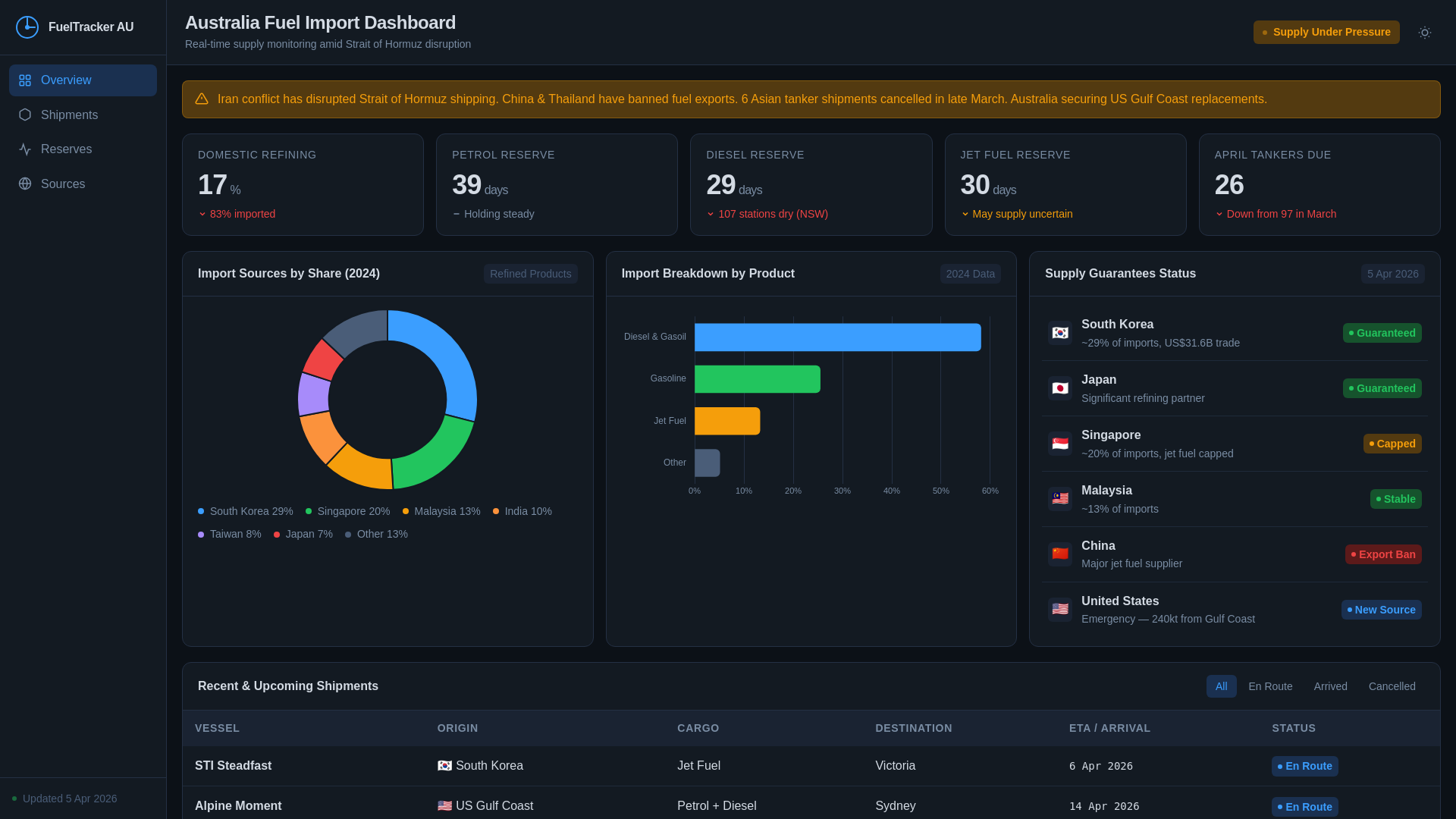Select the En Route shipments filter

(x=1269, y=686)
